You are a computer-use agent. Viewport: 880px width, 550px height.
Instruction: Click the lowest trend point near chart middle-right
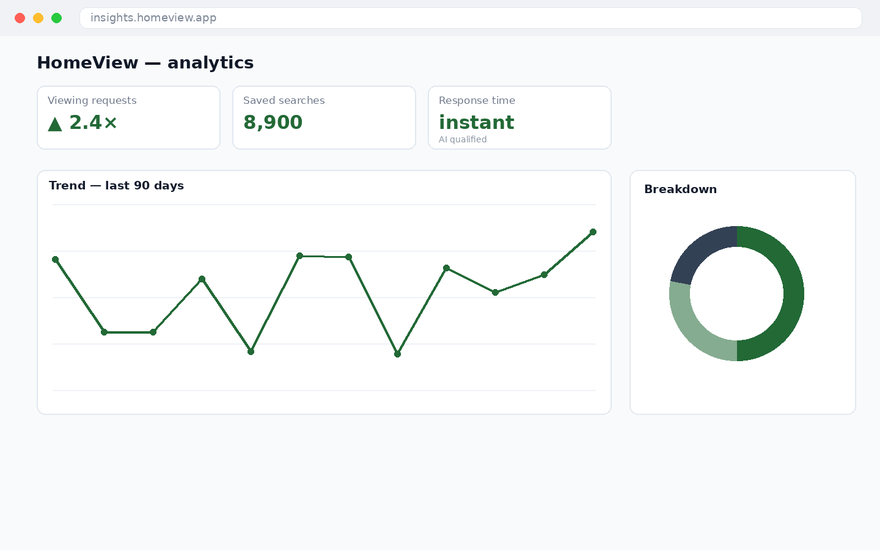pos(397,354)
